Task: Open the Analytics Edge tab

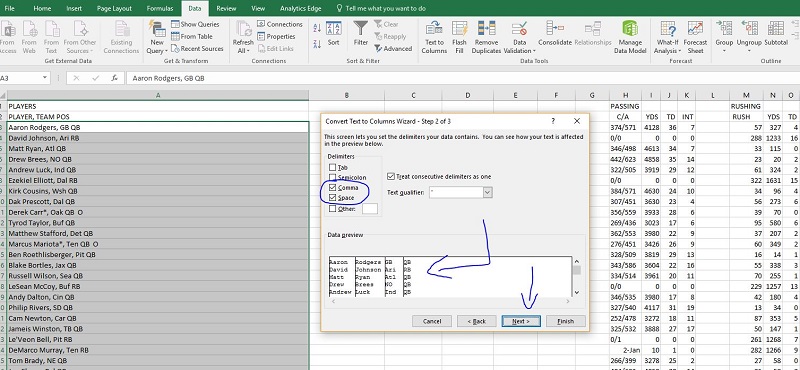Action: click(301, 8)
